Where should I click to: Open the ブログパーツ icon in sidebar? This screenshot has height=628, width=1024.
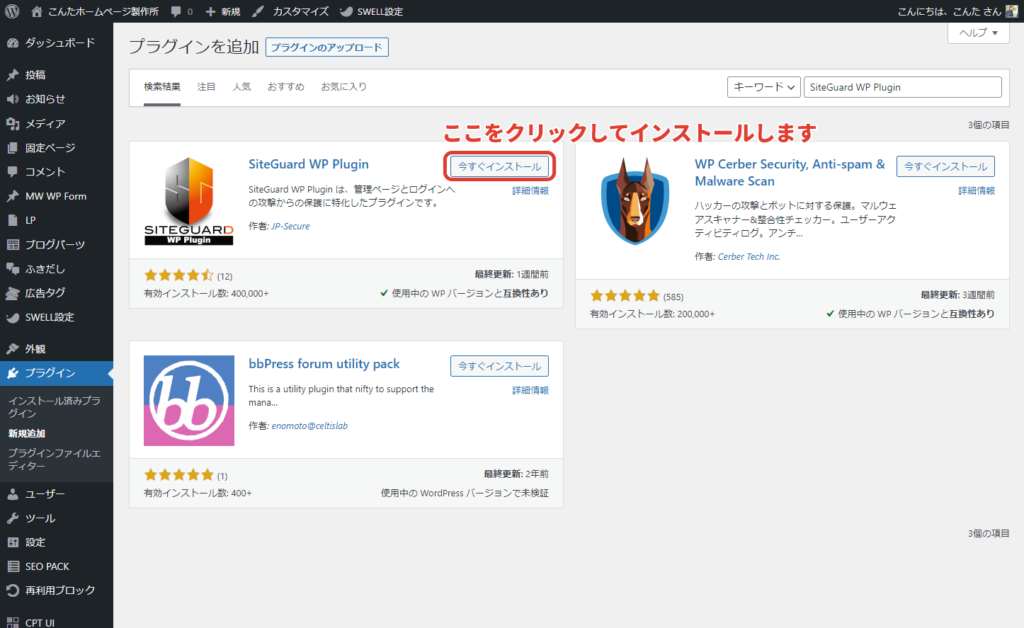pos(12,244)
